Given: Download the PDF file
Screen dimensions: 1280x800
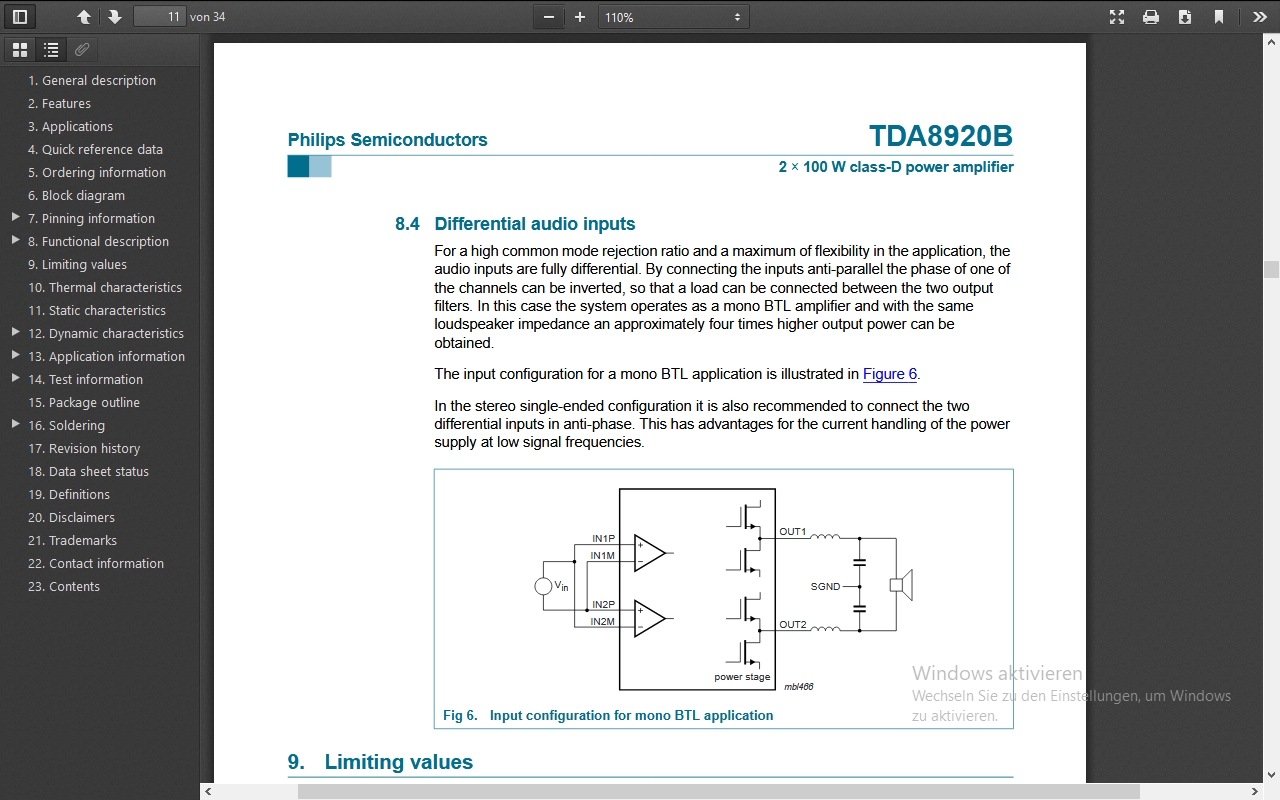Looking at the screenshot, I should coord(1185,17).
